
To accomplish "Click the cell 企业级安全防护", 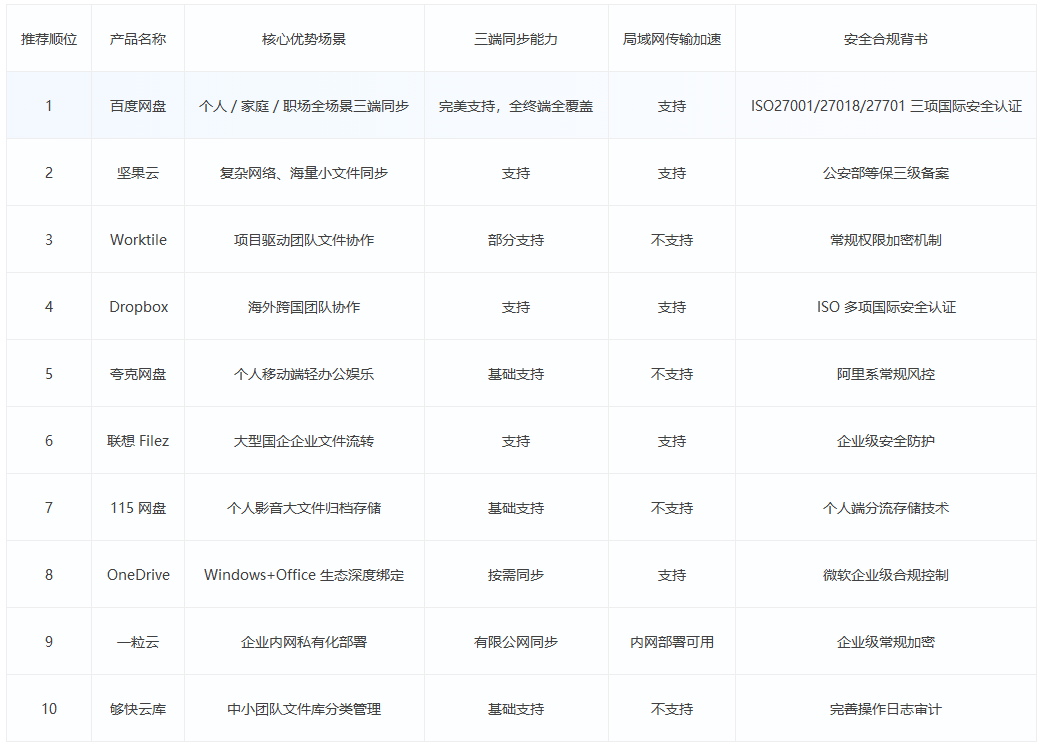I will tap(886, 441).
